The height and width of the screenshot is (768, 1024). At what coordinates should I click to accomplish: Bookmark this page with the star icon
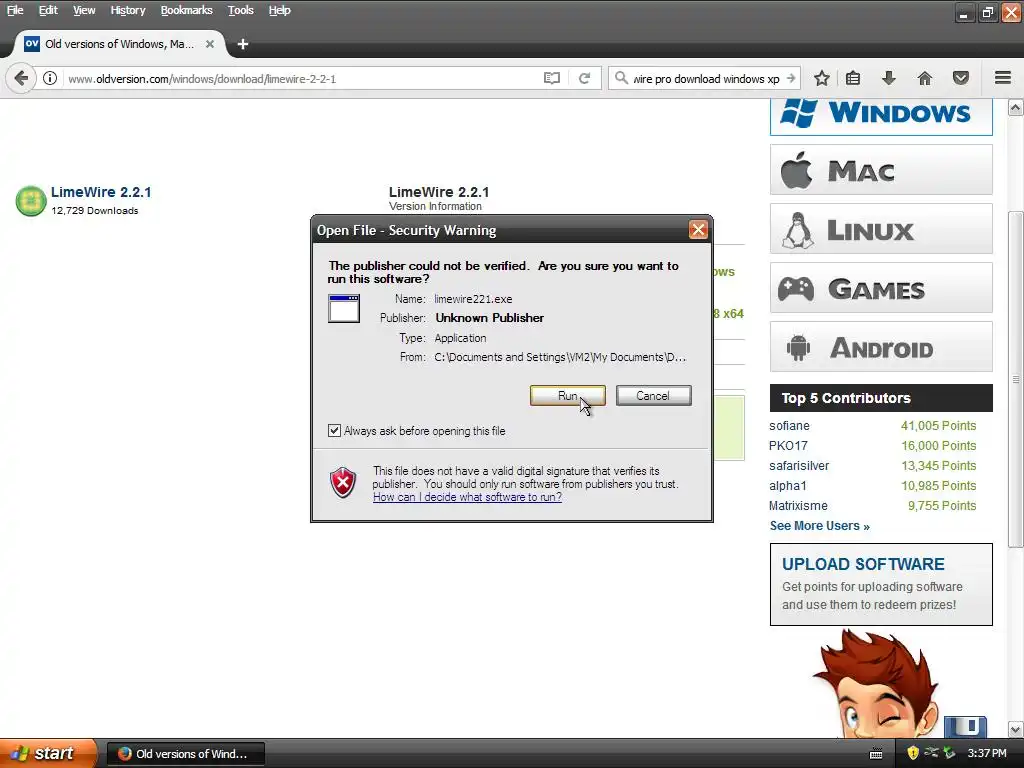click(822, 78)
